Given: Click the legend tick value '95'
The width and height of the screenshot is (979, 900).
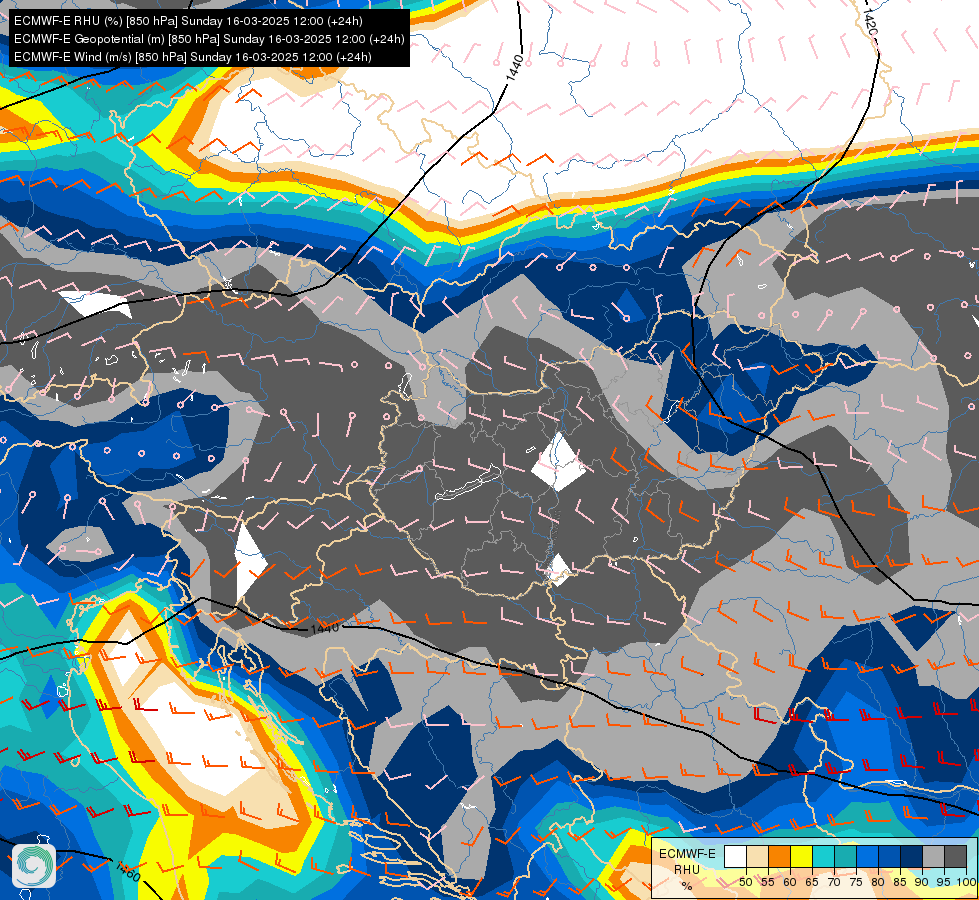Looking at the screenshot, I should click(x=943, y=882).
